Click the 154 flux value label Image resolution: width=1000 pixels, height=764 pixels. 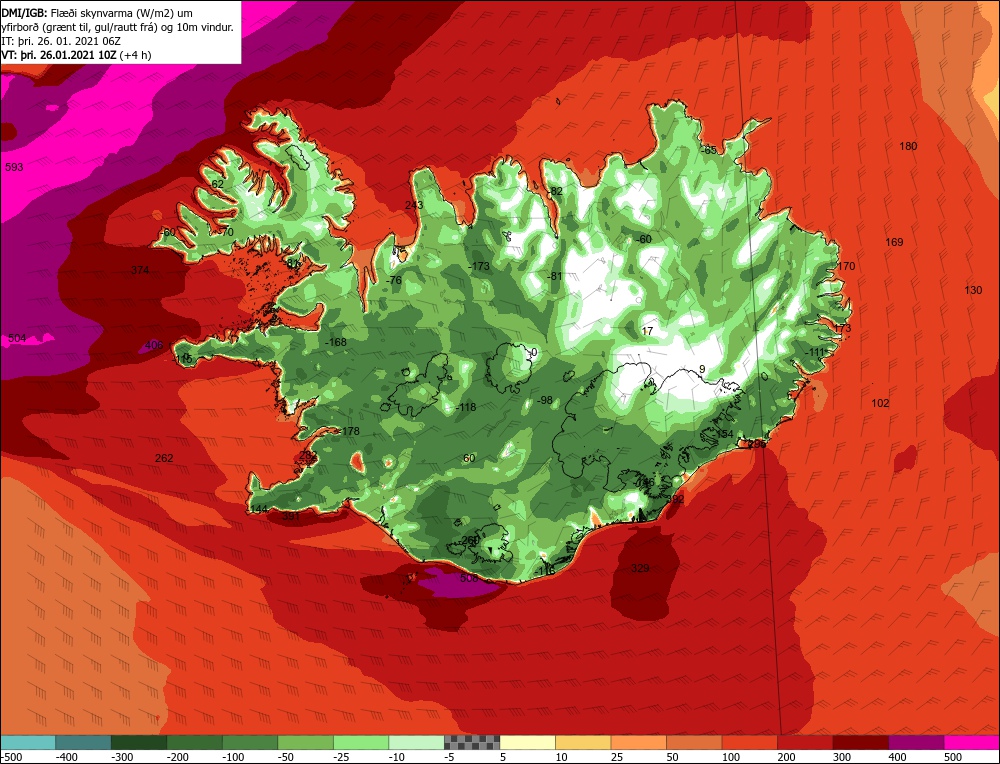click(x=724, y=434)
